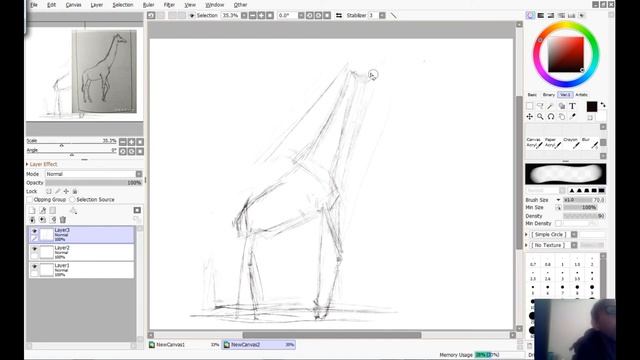Flip the view horizontally in toolbar
Image resolution: width=640 pixels, height=360 pixels.
tap(339, 16)
